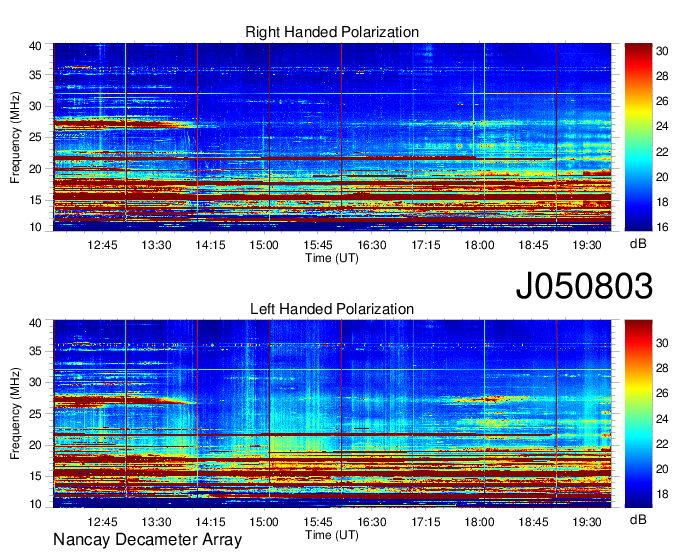This screenshot has height=552, width=680.
Task: Click the "Right Handed Polarization" plot title
Action: pos(332,32)
